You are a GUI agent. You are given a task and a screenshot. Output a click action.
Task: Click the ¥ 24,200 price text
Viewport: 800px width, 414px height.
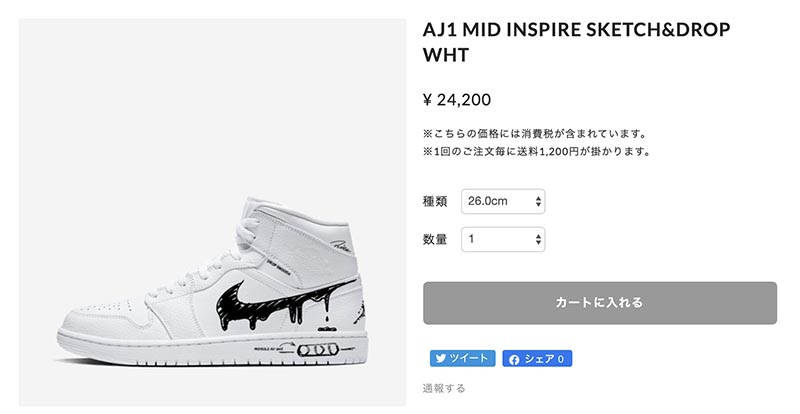(x=457, y=99)
